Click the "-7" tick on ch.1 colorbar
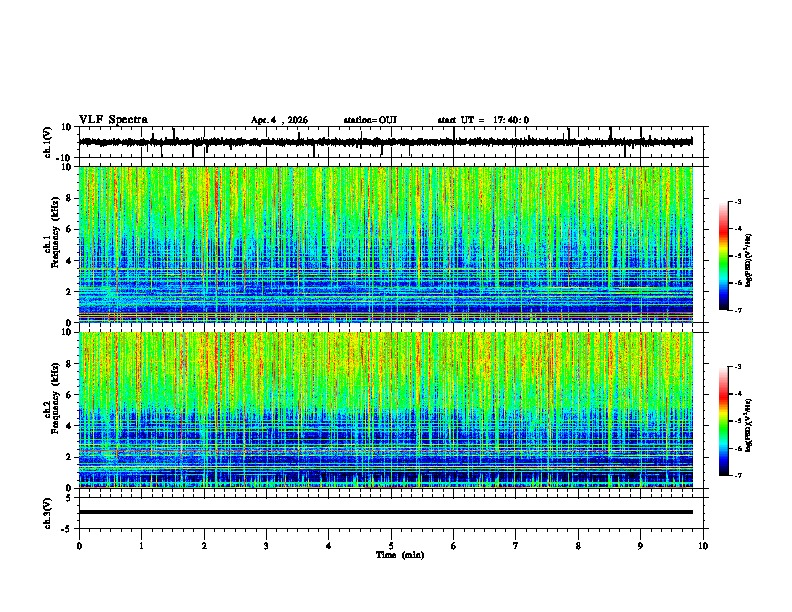792x612 pixels. point(738,310)
